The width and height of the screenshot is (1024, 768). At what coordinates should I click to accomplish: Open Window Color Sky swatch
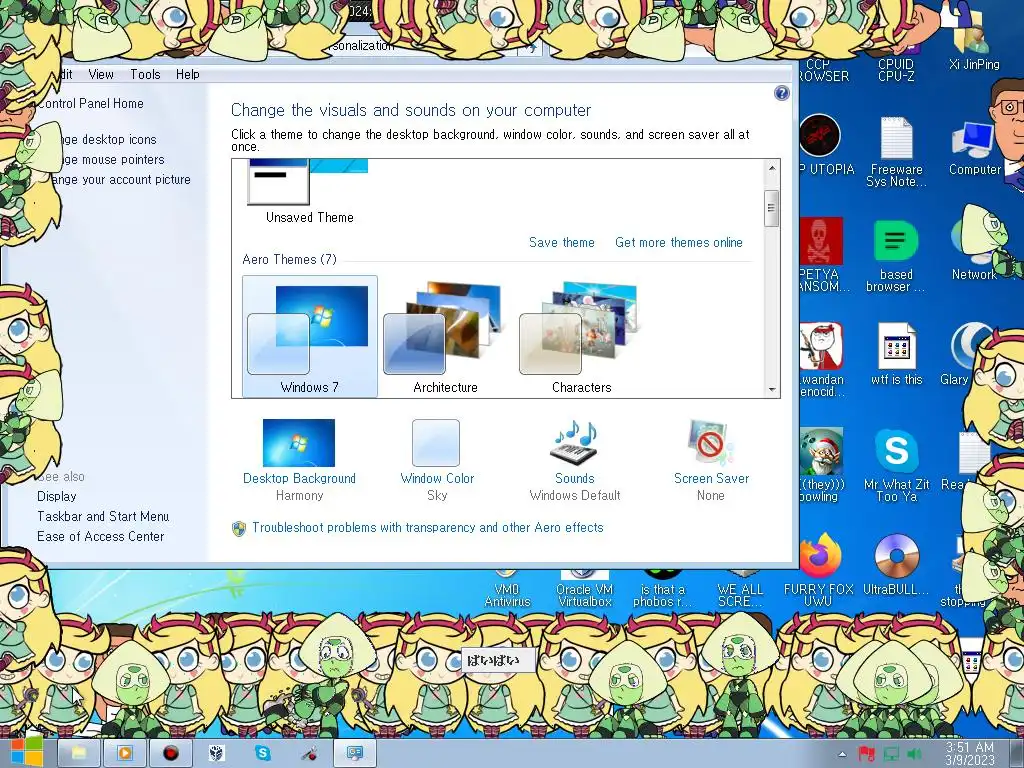[x=436, y=443]
